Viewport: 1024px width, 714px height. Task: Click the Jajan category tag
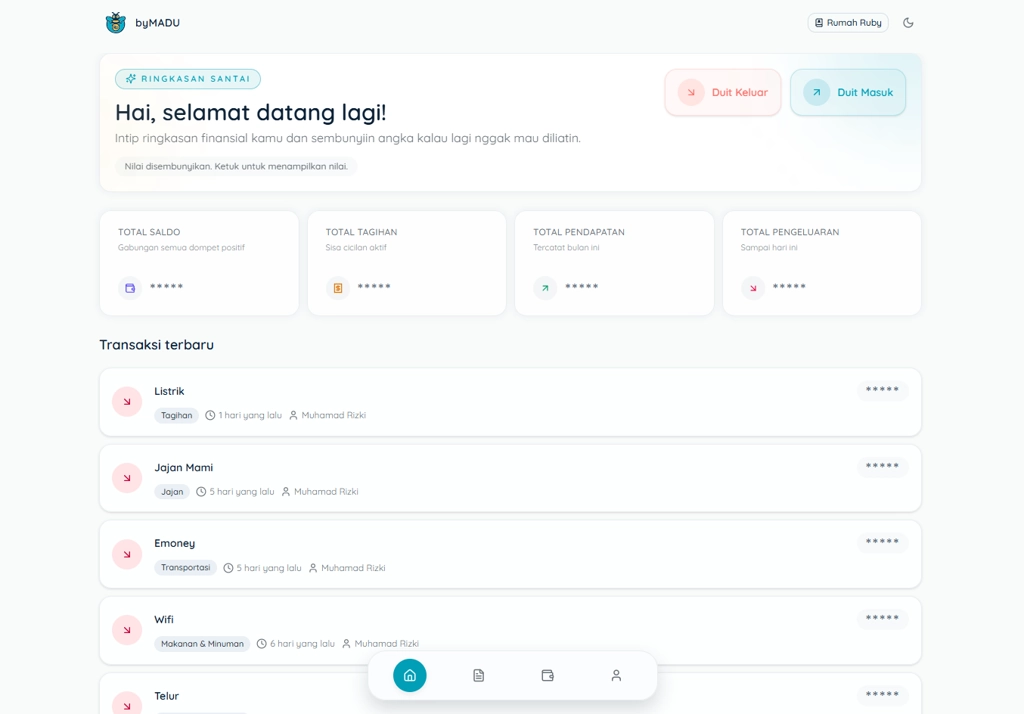[x=172, y=492]
